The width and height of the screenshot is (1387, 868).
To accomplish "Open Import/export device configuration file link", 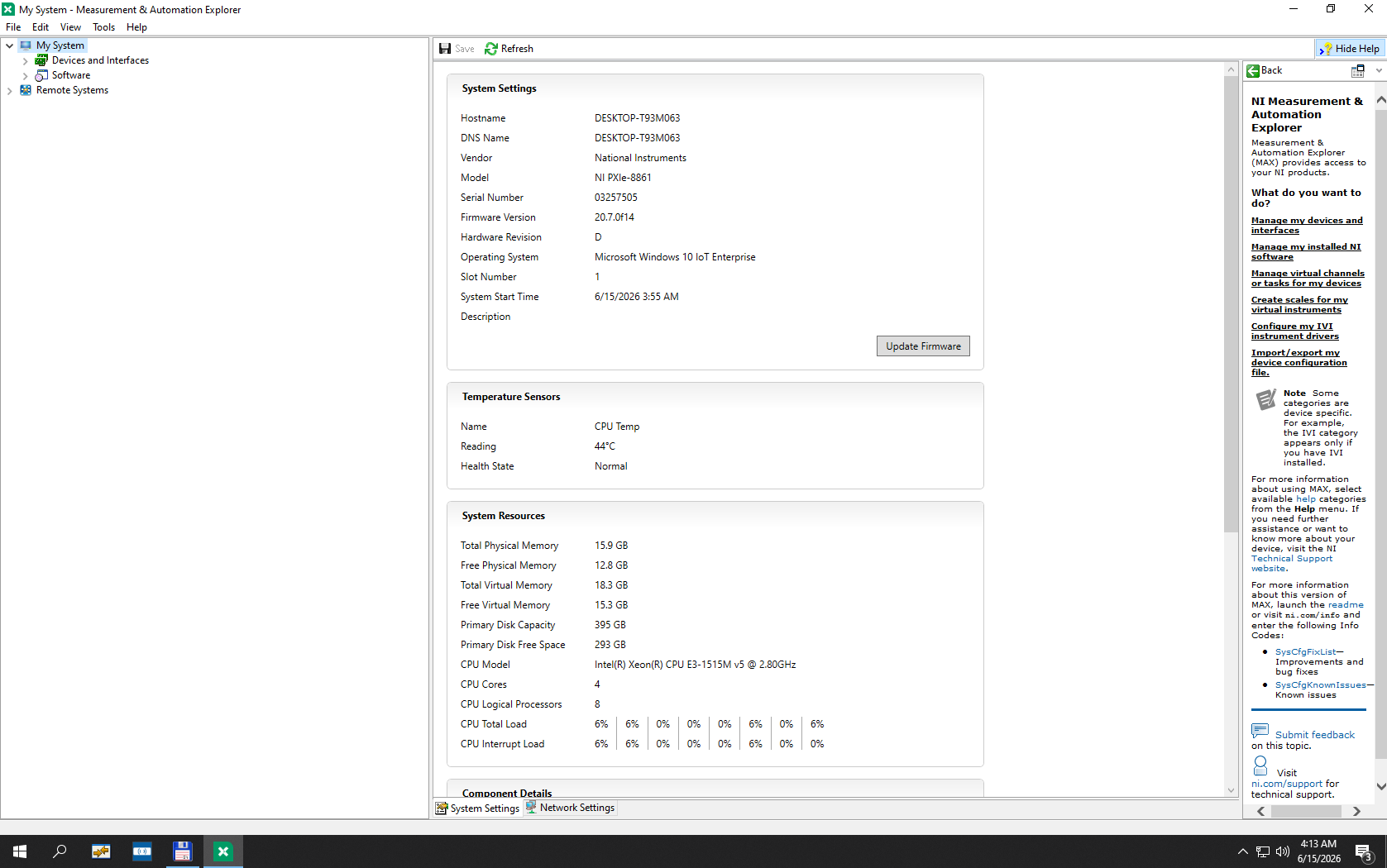I will point(1299,363).
